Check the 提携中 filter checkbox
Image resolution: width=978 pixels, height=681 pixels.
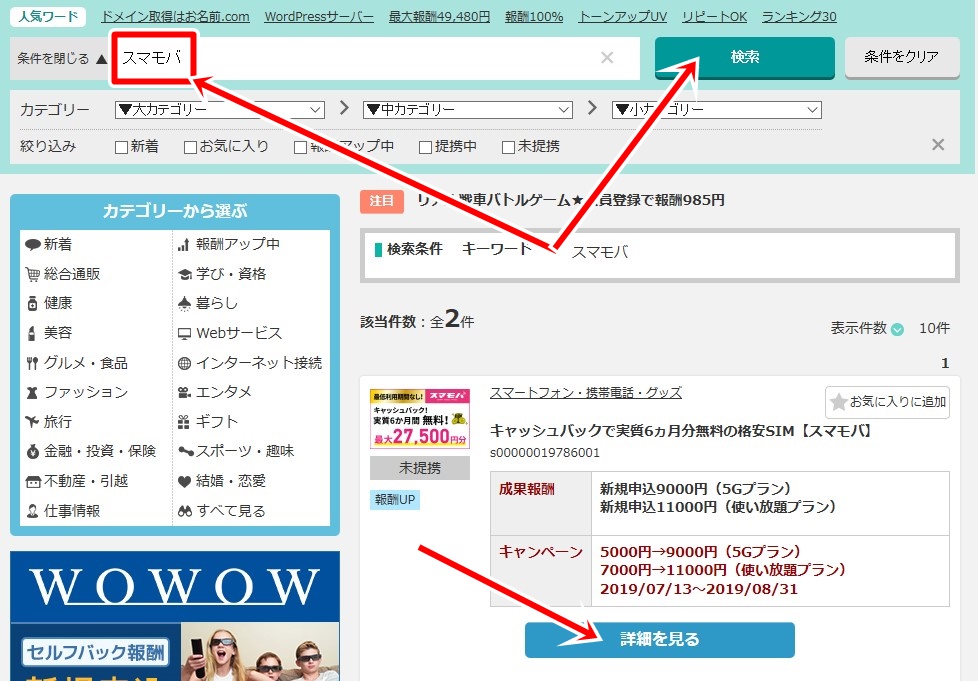[425, 147]
